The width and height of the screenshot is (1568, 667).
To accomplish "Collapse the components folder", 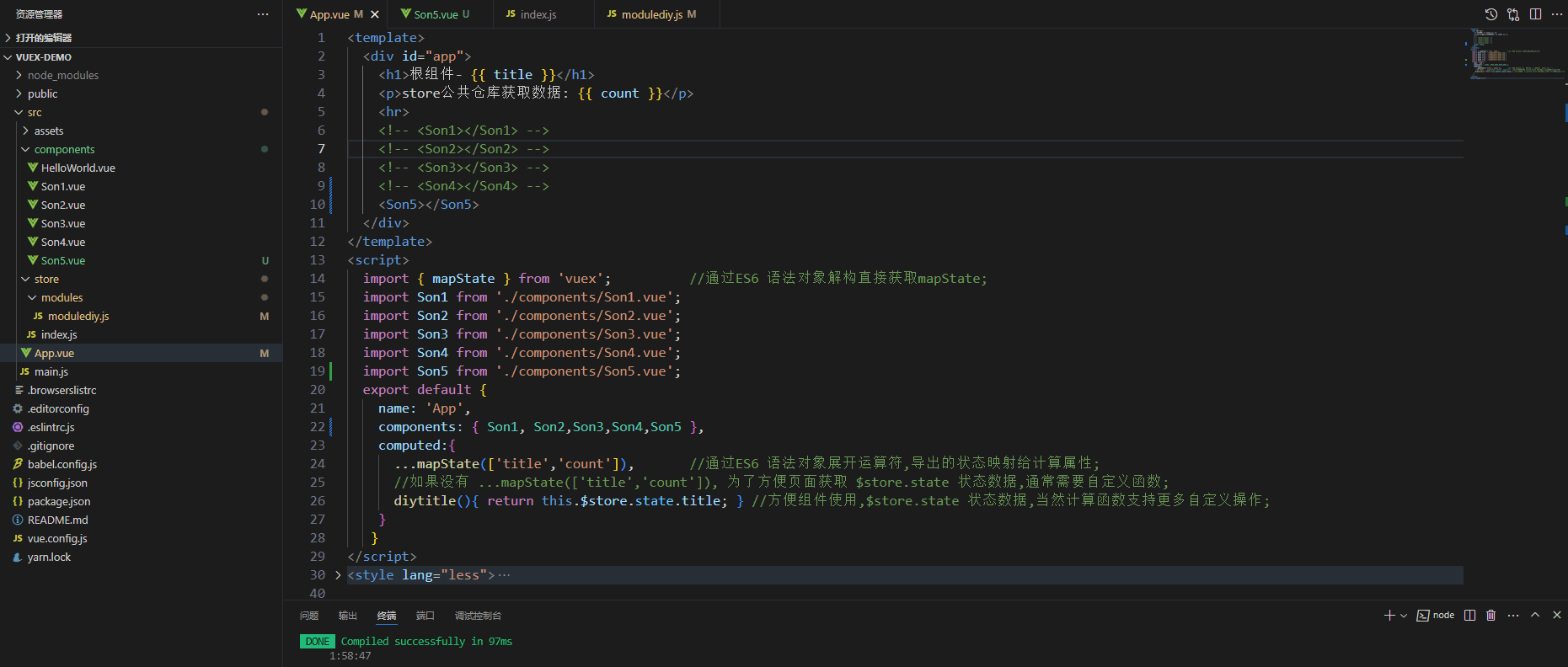I will [x=141, y=149].
